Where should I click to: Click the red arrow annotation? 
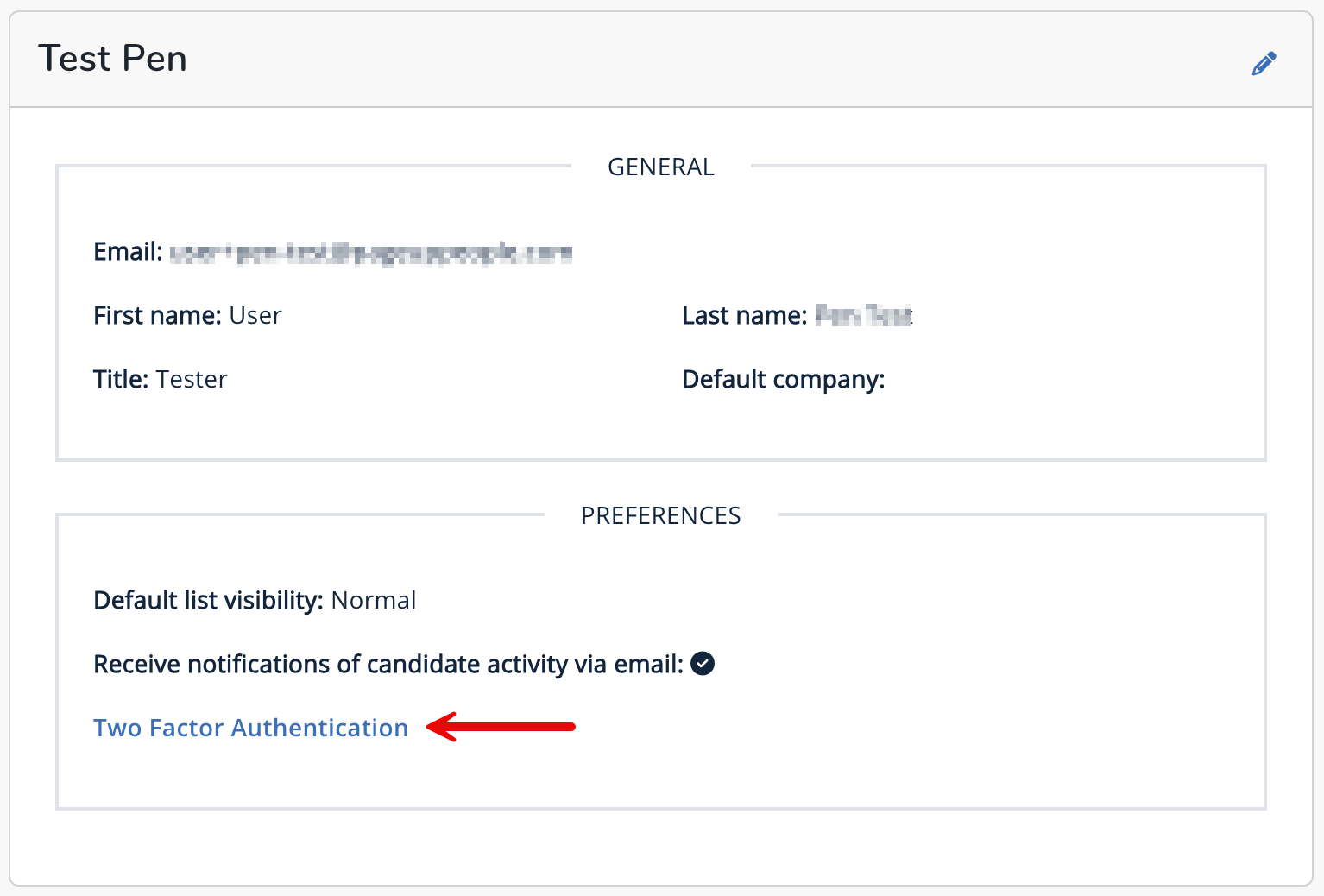501,727
